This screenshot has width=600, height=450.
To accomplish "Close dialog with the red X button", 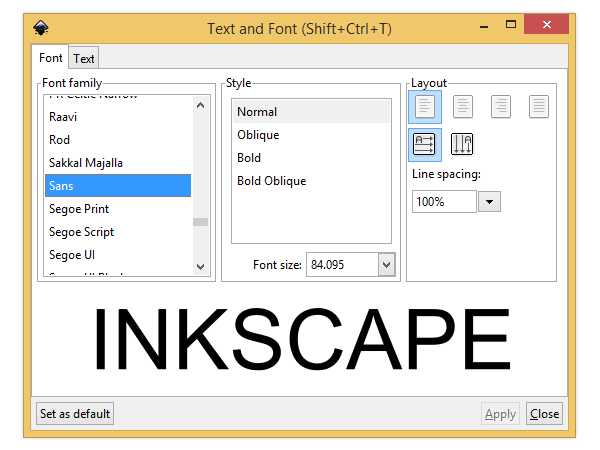I will pos(547,24).
